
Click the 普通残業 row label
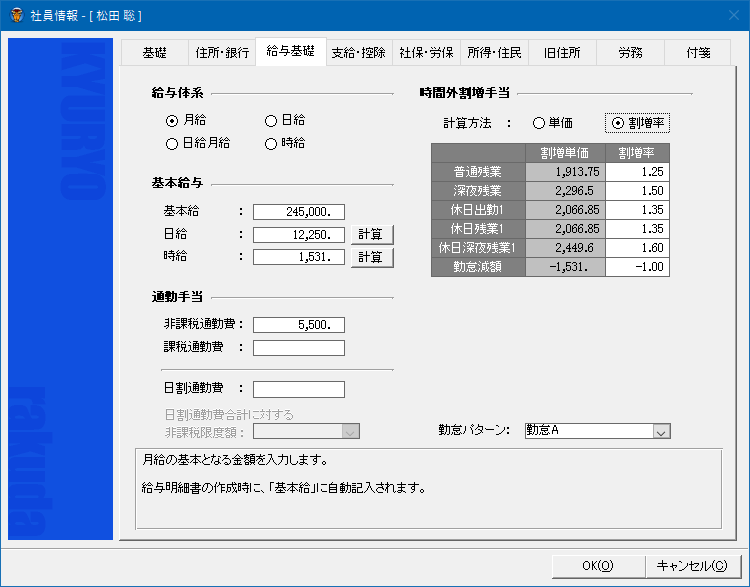point(478,172)
